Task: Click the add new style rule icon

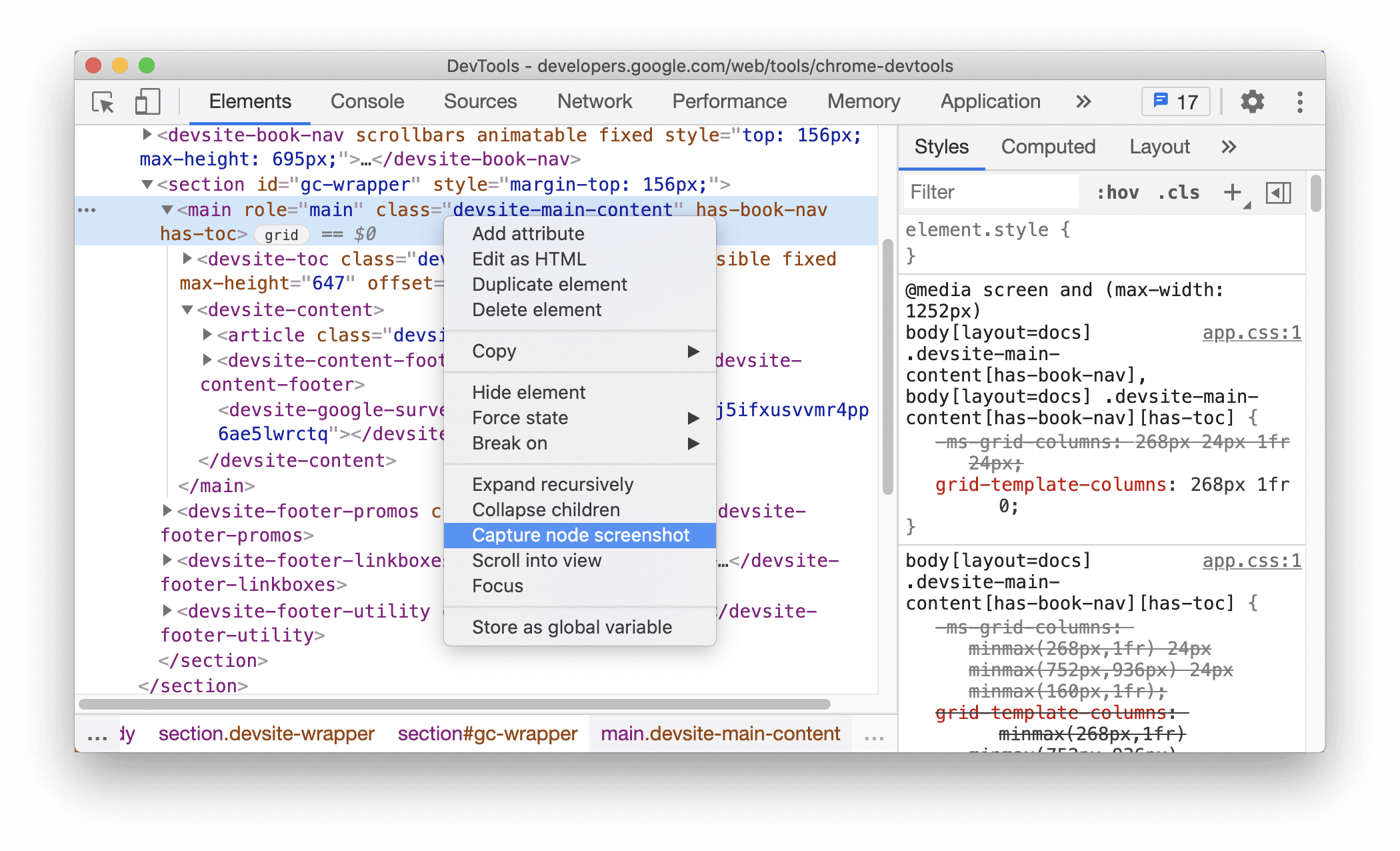Action: tap(1232, 192)
